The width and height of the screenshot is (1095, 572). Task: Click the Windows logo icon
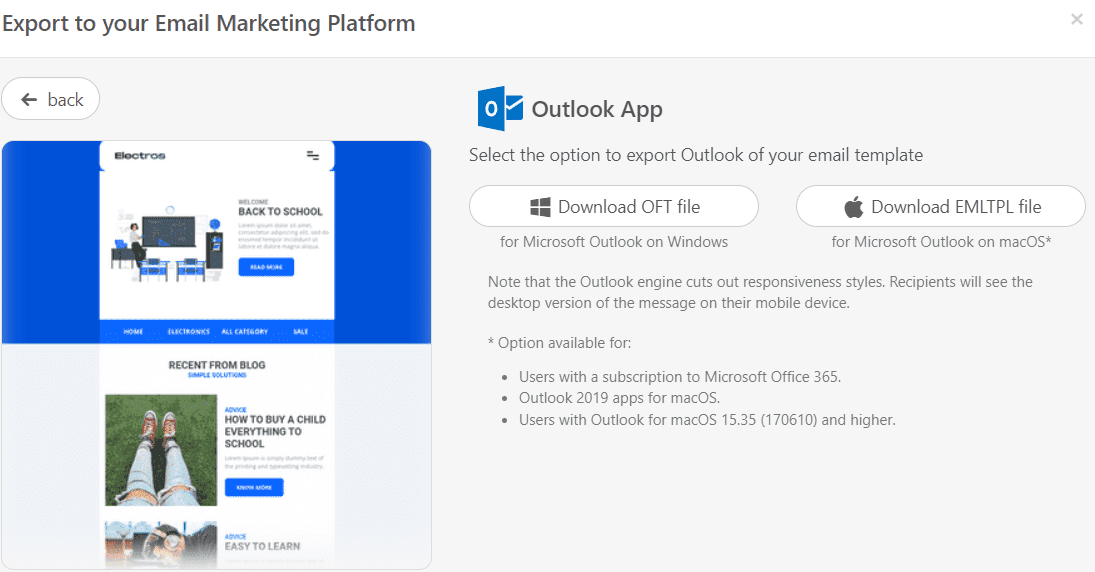[541, 207]
